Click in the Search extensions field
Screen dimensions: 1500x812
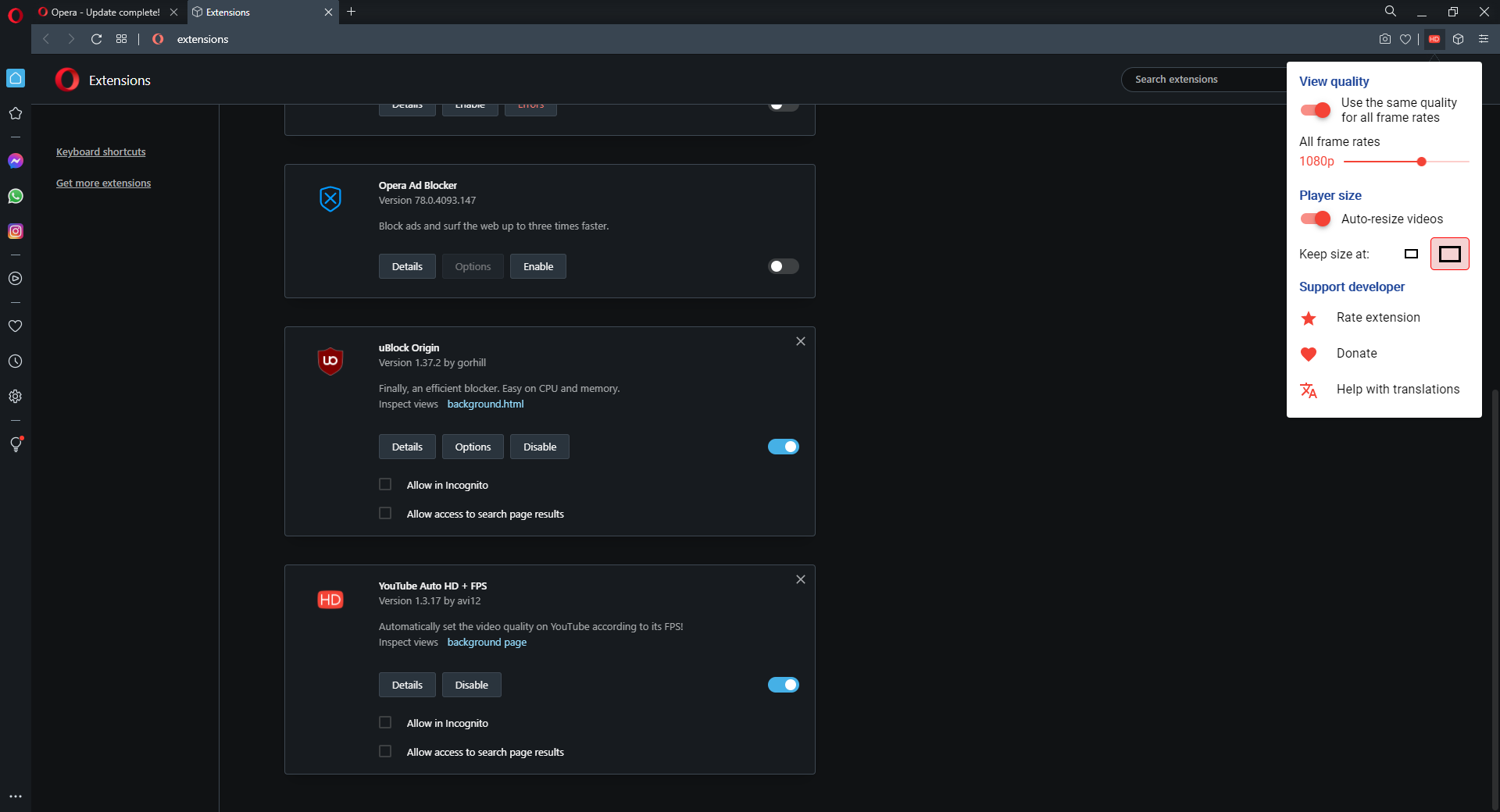(1203, 80)
